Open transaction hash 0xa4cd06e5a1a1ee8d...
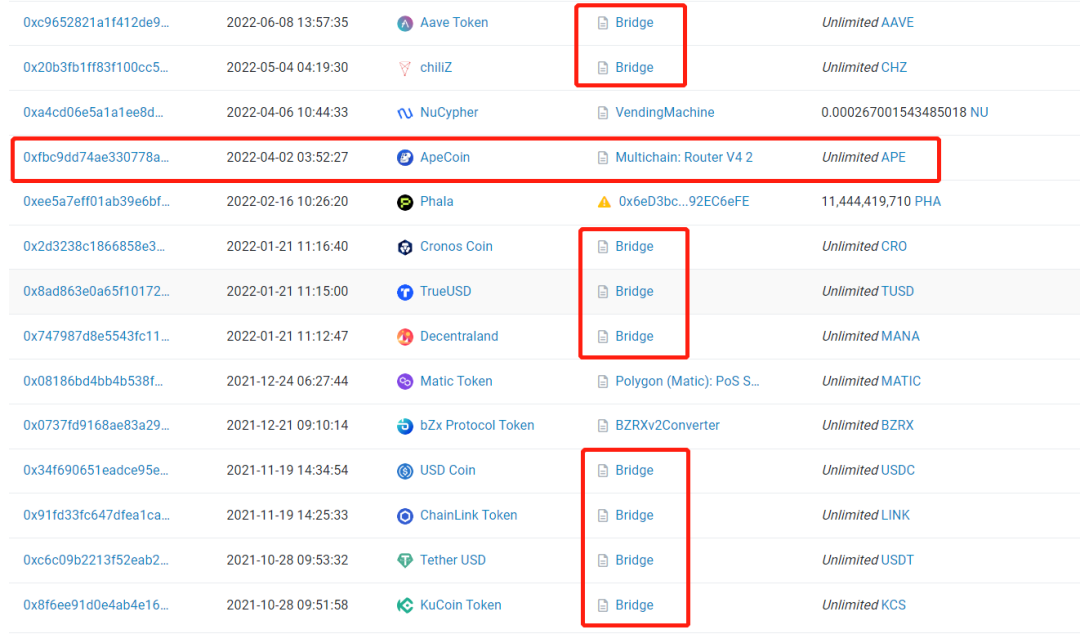The height and width of the screenshot is (643, 1080). 93,112
